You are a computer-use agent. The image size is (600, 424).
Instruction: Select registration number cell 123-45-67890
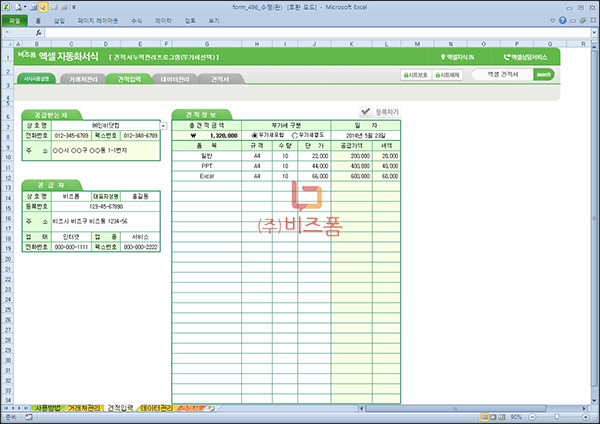(x=106, y=207)
